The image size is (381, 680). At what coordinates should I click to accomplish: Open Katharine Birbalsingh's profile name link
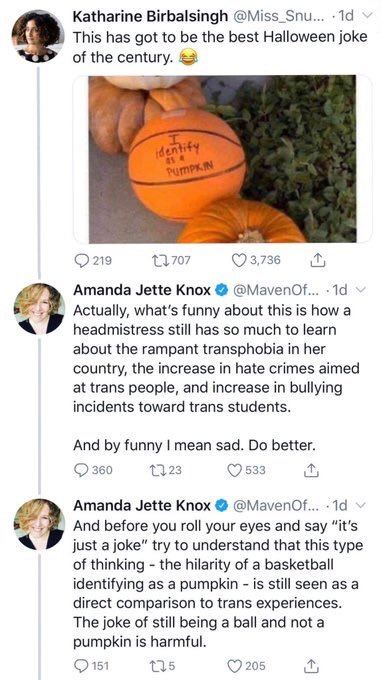pyautogui.click(x=150, y=16)
